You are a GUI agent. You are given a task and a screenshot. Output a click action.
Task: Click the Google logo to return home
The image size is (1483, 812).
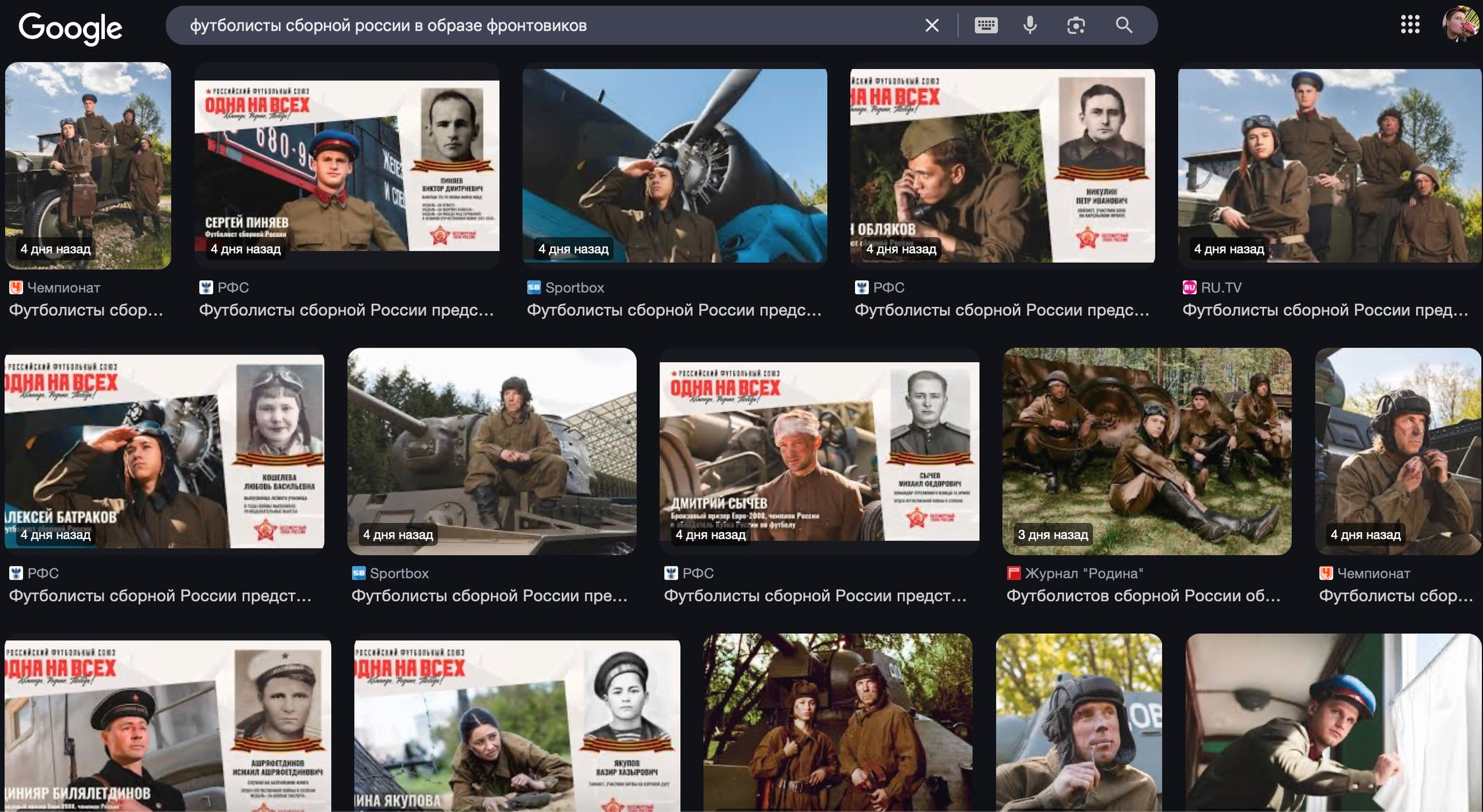click(x=71, y=26)
